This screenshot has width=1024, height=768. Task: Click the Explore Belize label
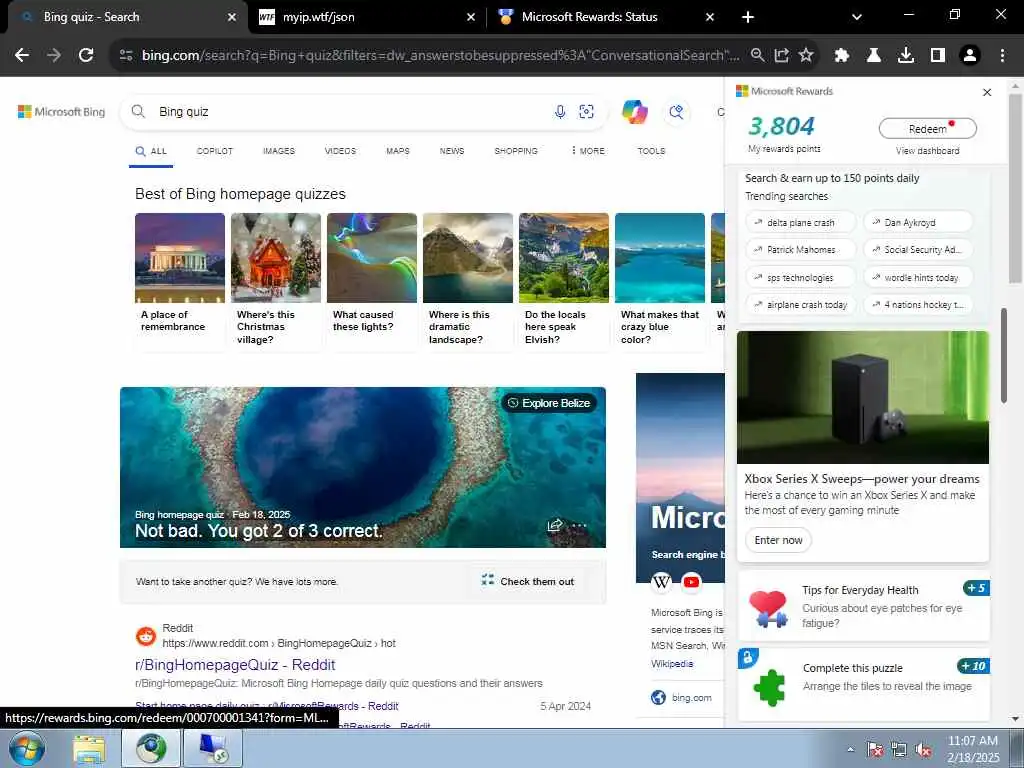(x=549, y=403)
